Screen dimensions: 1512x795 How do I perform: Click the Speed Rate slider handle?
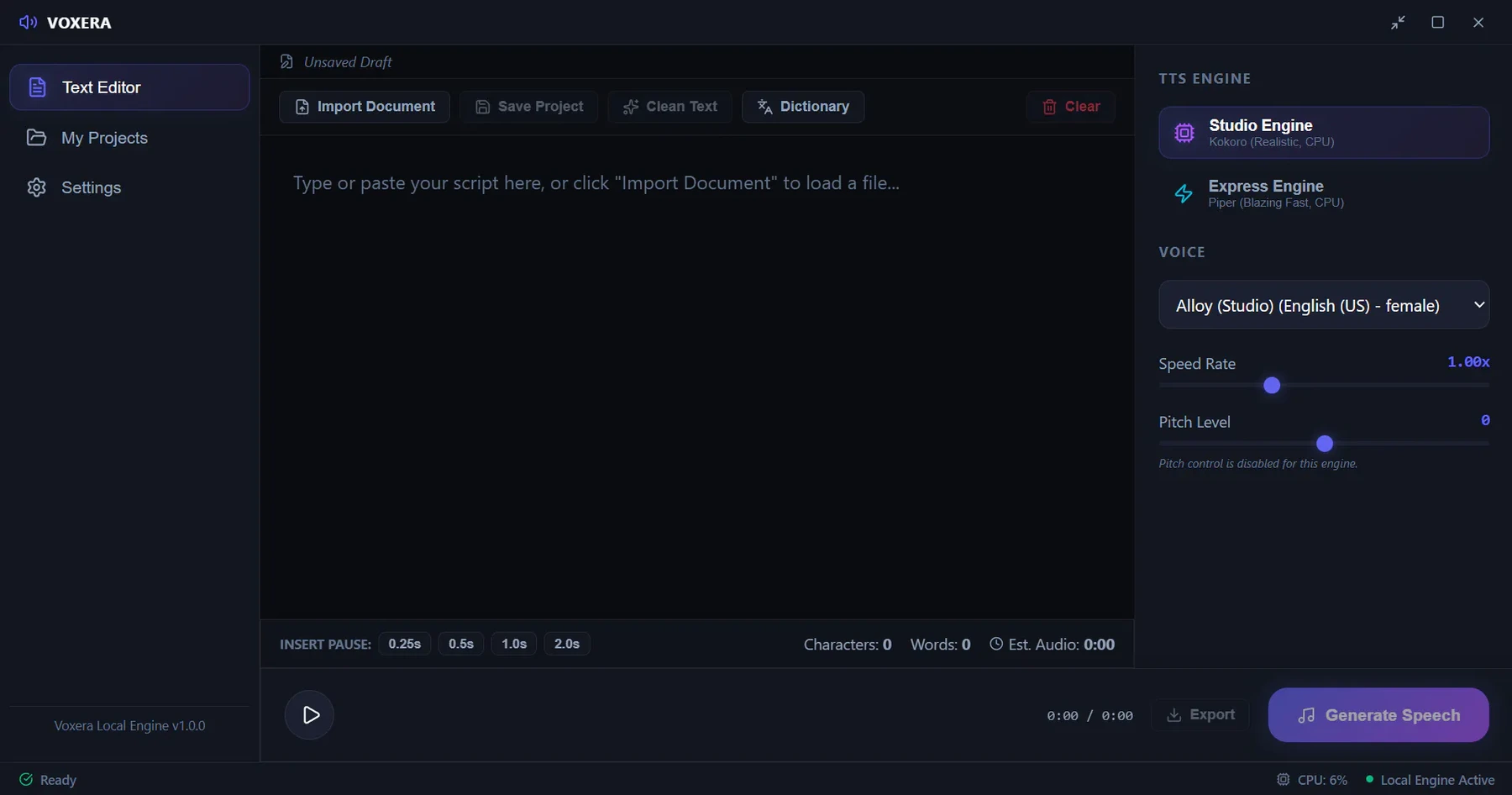(x=1272, y=386)
